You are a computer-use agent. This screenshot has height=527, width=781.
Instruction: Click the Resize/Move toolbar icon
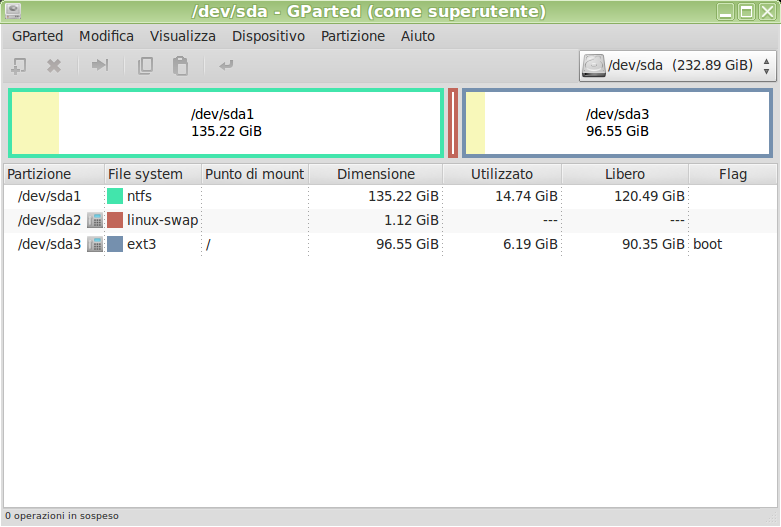pos(100,66)
